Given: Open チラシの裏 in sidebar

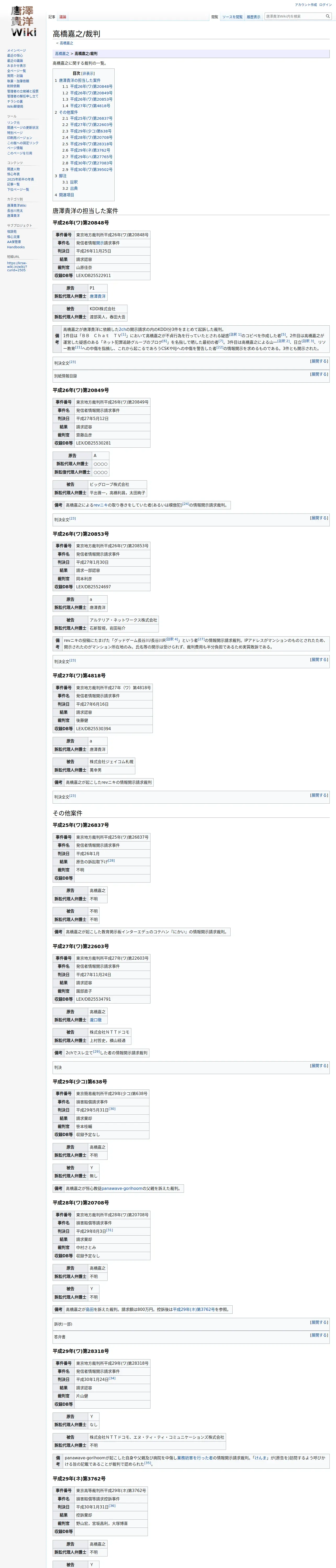Looking at the screenshot, I should click(x=15, y=101).
